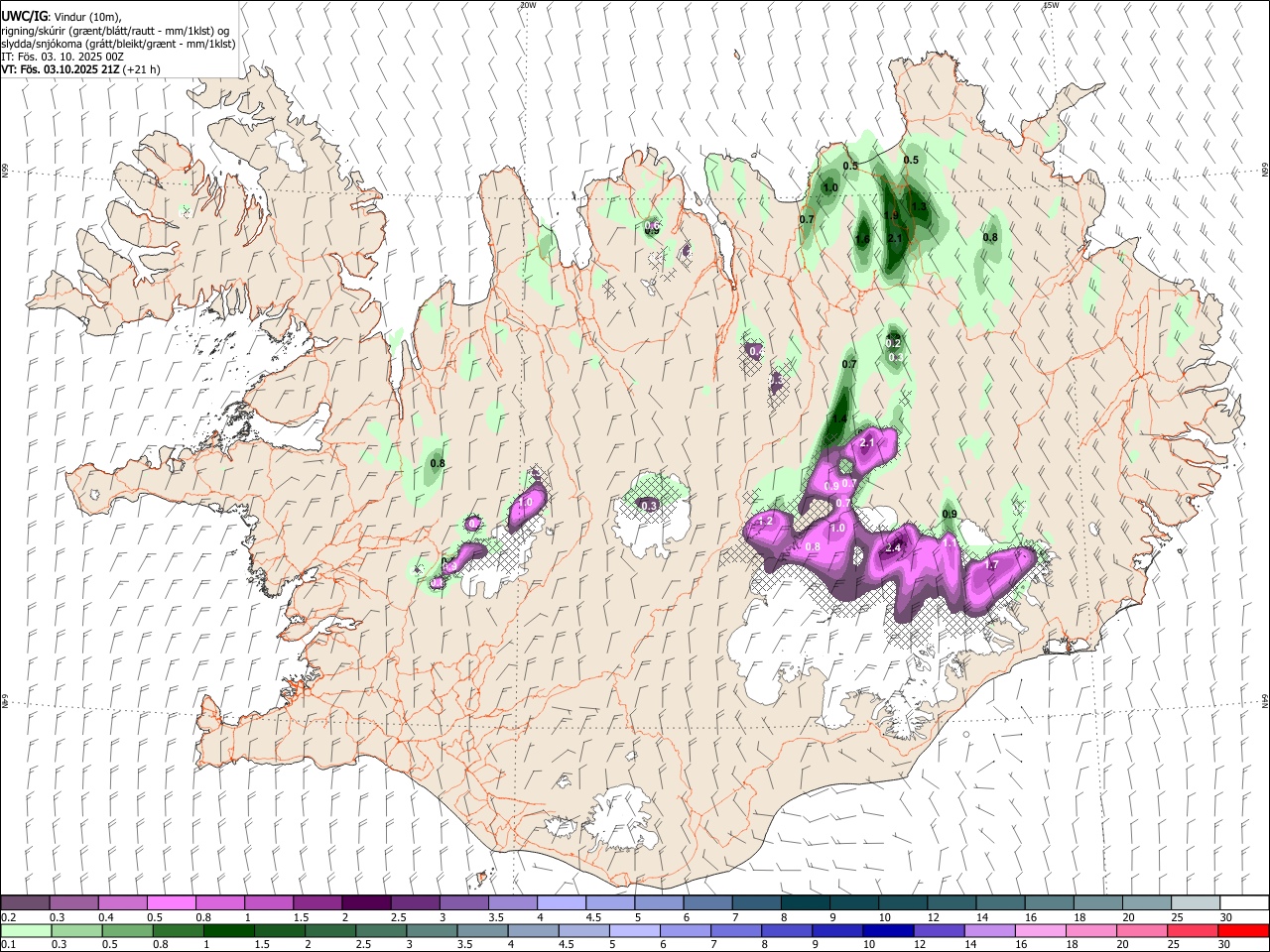The height and width of the screenshot is (952, 1270).
Task: Click the '0.3' value on Hofsjökull glacier
Action: coord(650,506)
